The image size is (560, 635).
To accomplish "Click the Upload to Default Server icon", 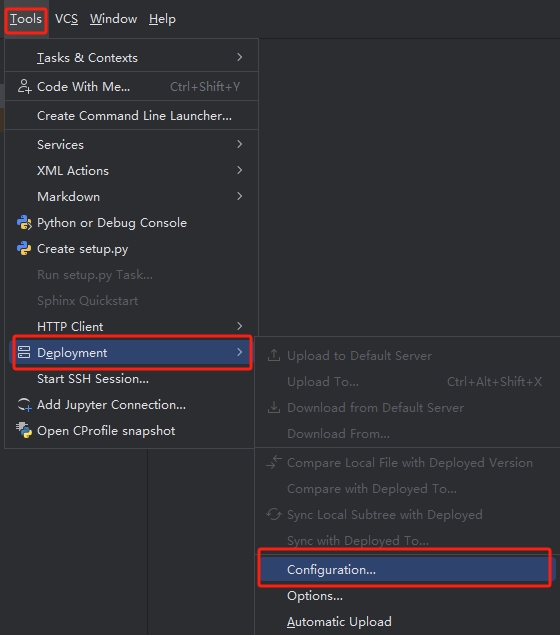I will click(274, 355).
